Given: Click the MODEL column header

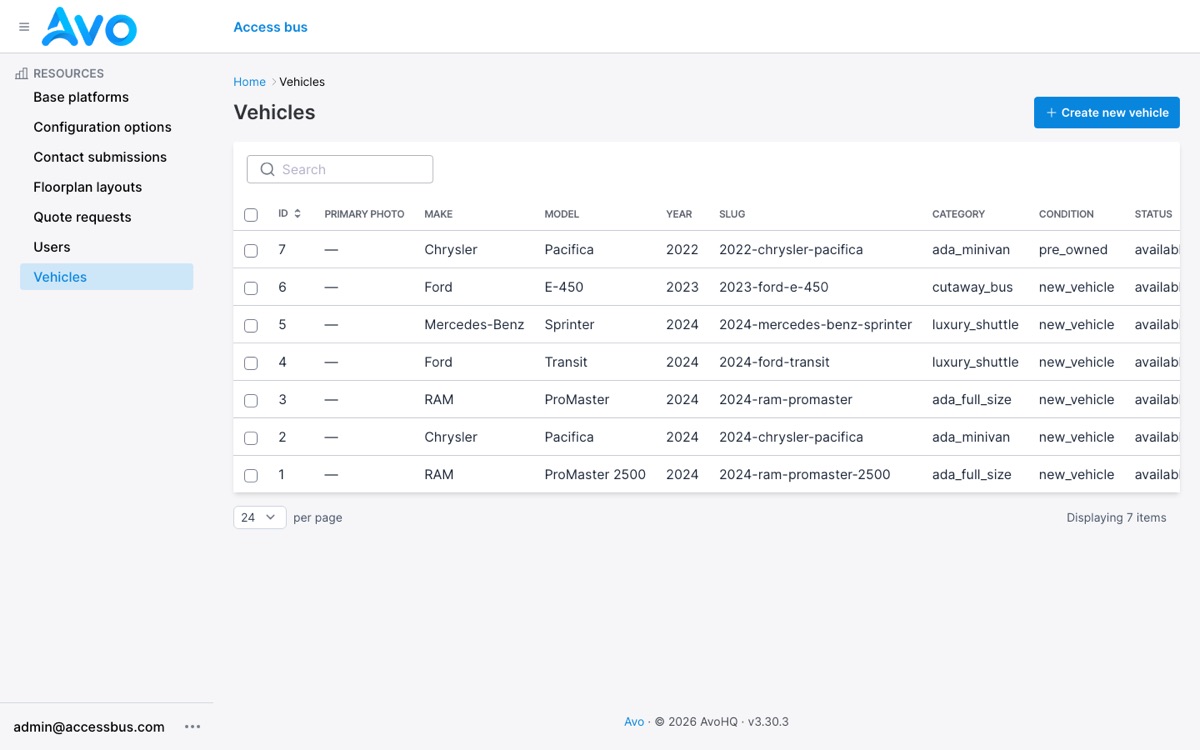Looking at the screenshot, I should [x=562, y=214].
